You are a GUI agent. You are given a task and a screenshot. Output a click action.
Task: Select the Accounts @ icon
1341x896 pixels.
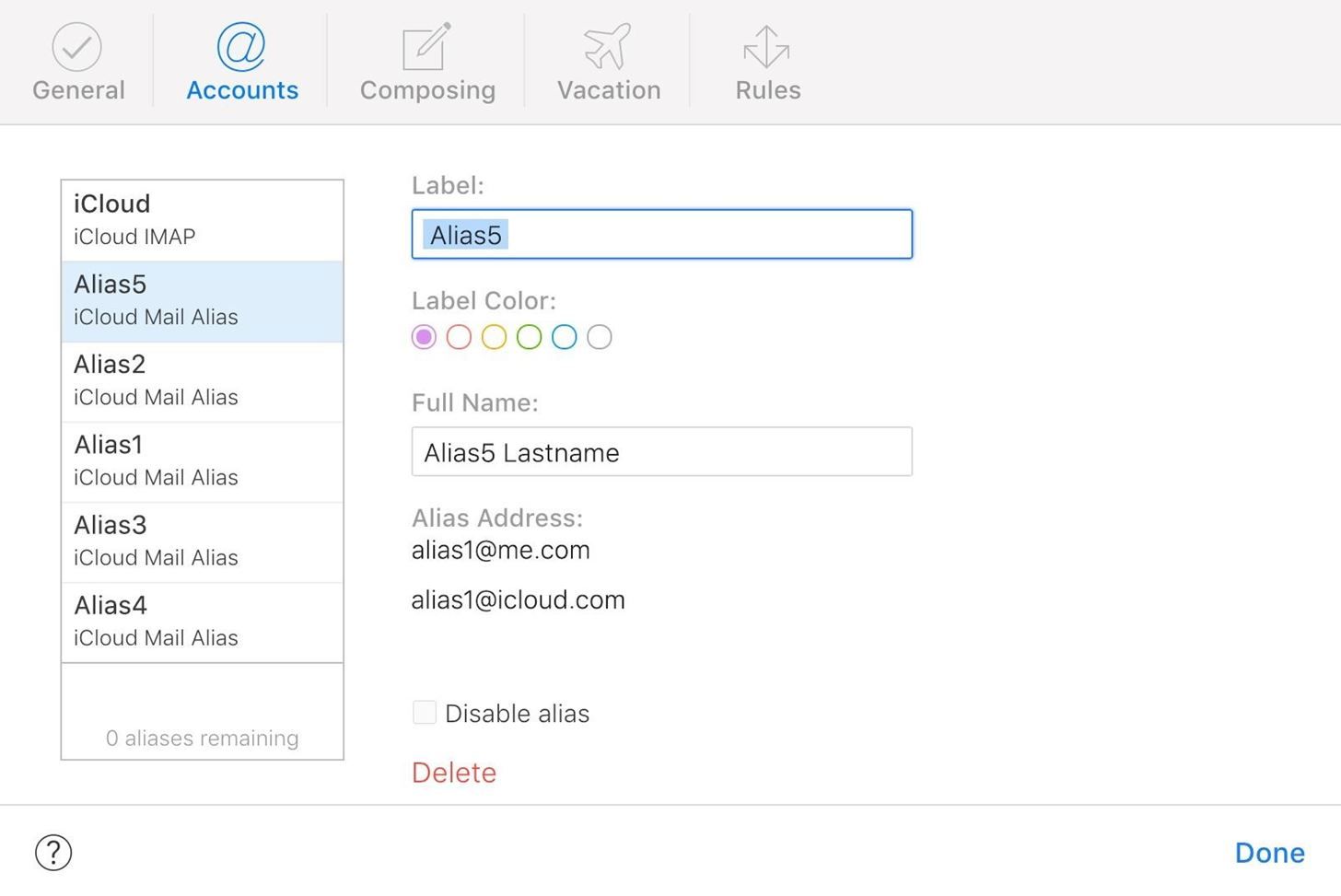(x=241, y=47)
